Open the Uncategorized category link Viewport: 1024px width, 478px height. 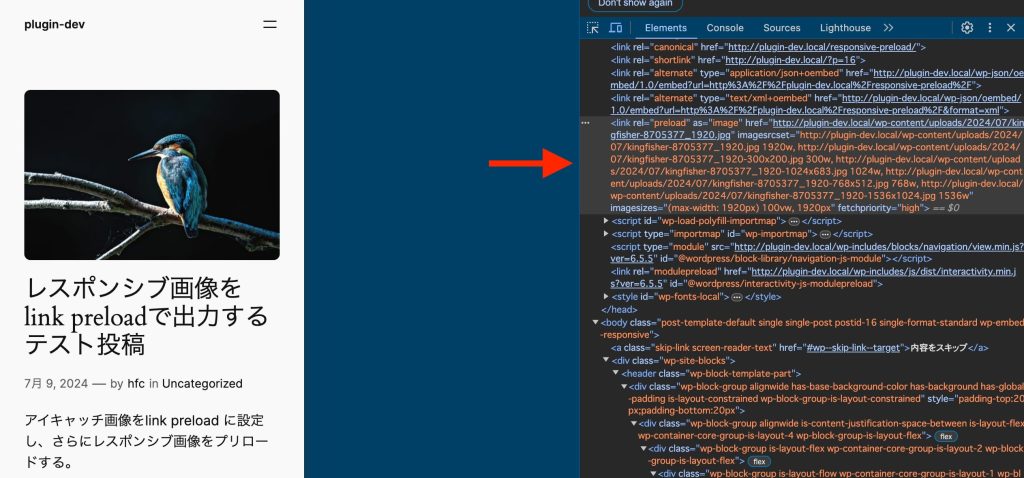click(202, 383)
